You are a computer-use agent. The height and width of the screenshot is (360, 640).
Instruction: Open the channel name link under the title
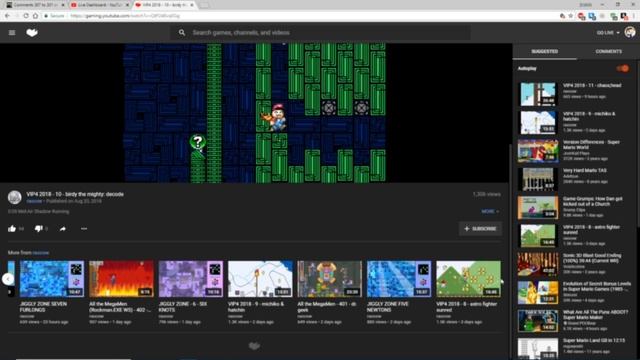34,201
